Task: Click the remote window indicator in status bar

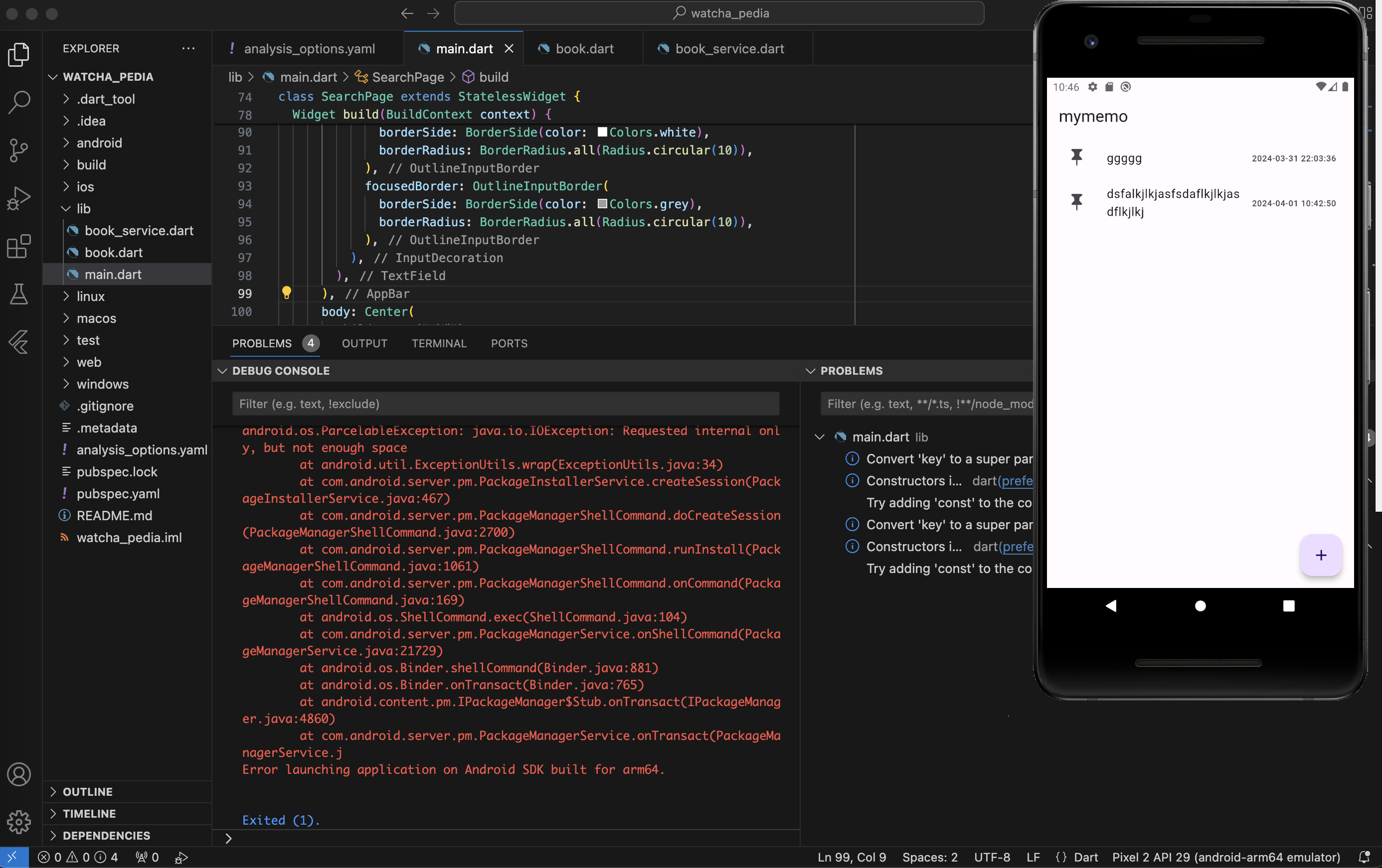Action: 14,857
